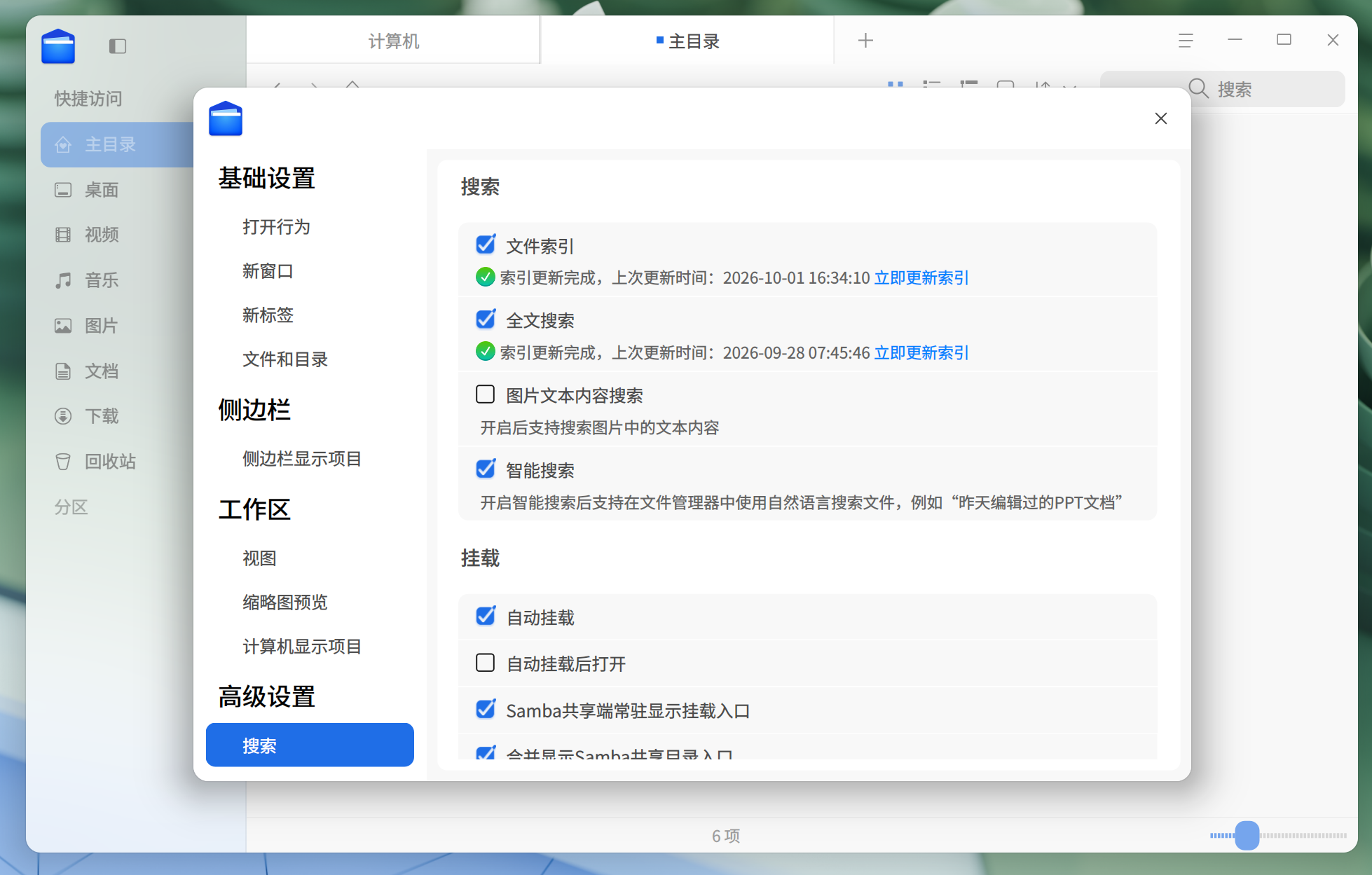Click 立即更新索引 link for 全文搜索
Viewport: 1372px width, 875px height.
tap(921, 353)
